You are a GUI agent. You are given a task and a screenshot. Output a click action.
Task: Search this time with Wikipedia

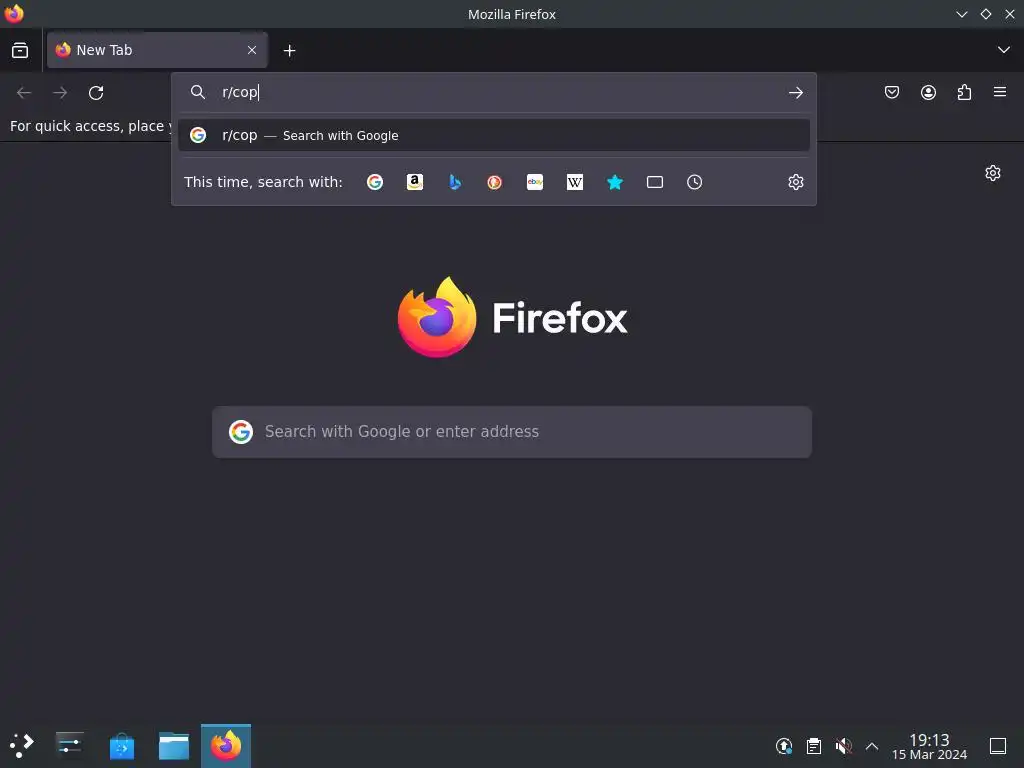click(x=575, y=182)
